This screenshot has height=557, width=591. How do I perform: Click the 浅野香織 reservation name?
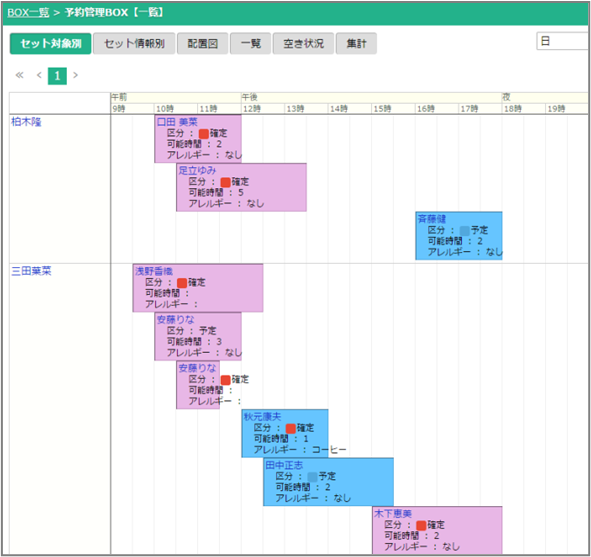pos(154,271)
